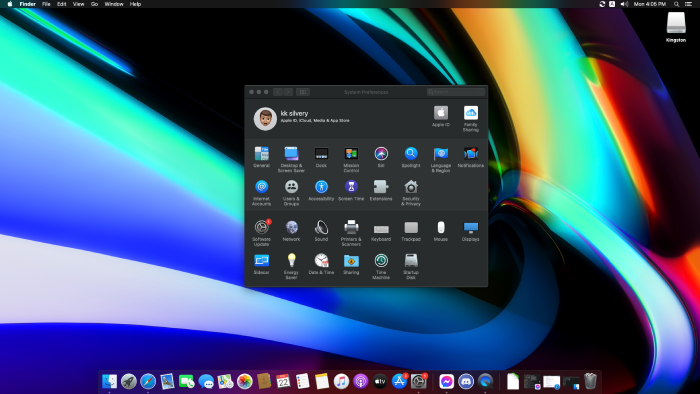
Task: Open the Finder menu
Action: click(27, 4)
